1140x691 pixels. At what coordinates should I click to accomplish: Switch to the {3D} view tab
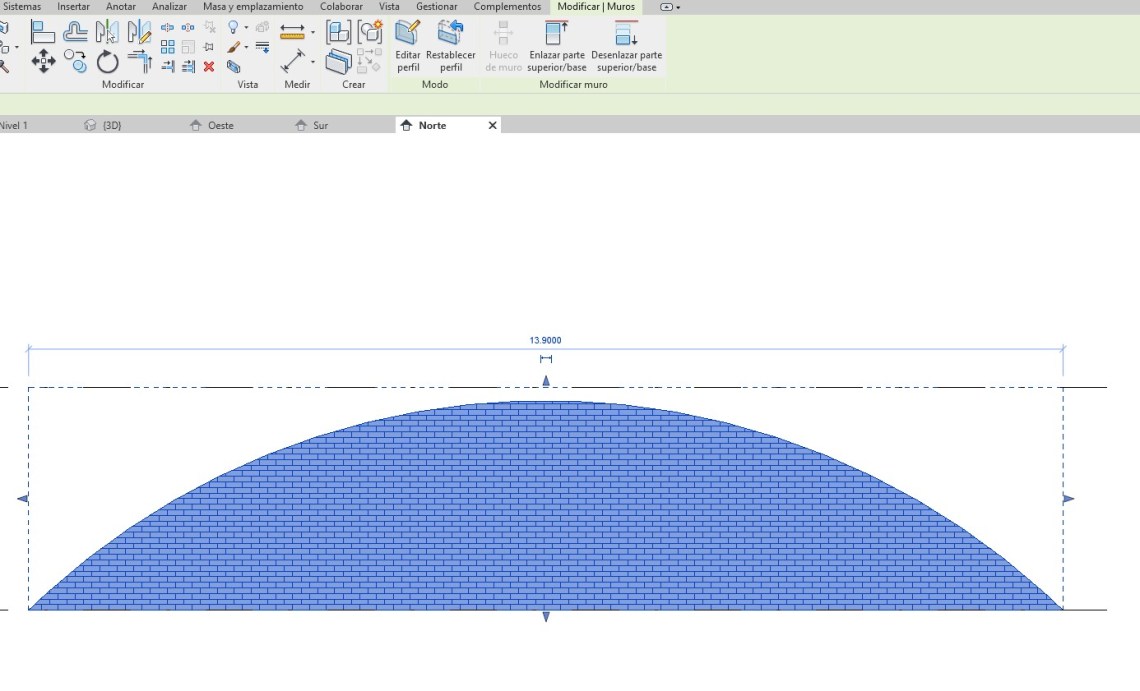tap(111, 126)
